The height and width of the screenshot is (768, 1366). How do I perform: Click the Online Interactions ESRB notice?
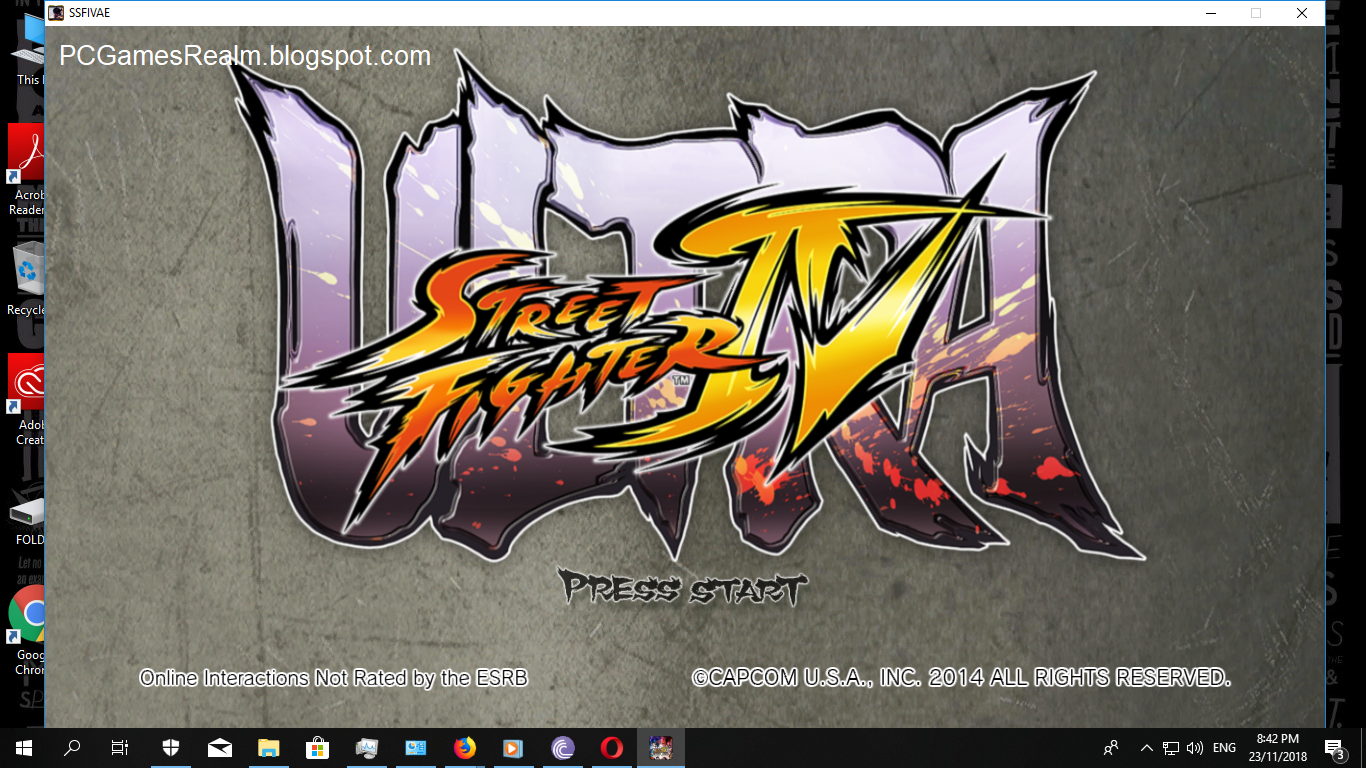click(x=333, y=678)
